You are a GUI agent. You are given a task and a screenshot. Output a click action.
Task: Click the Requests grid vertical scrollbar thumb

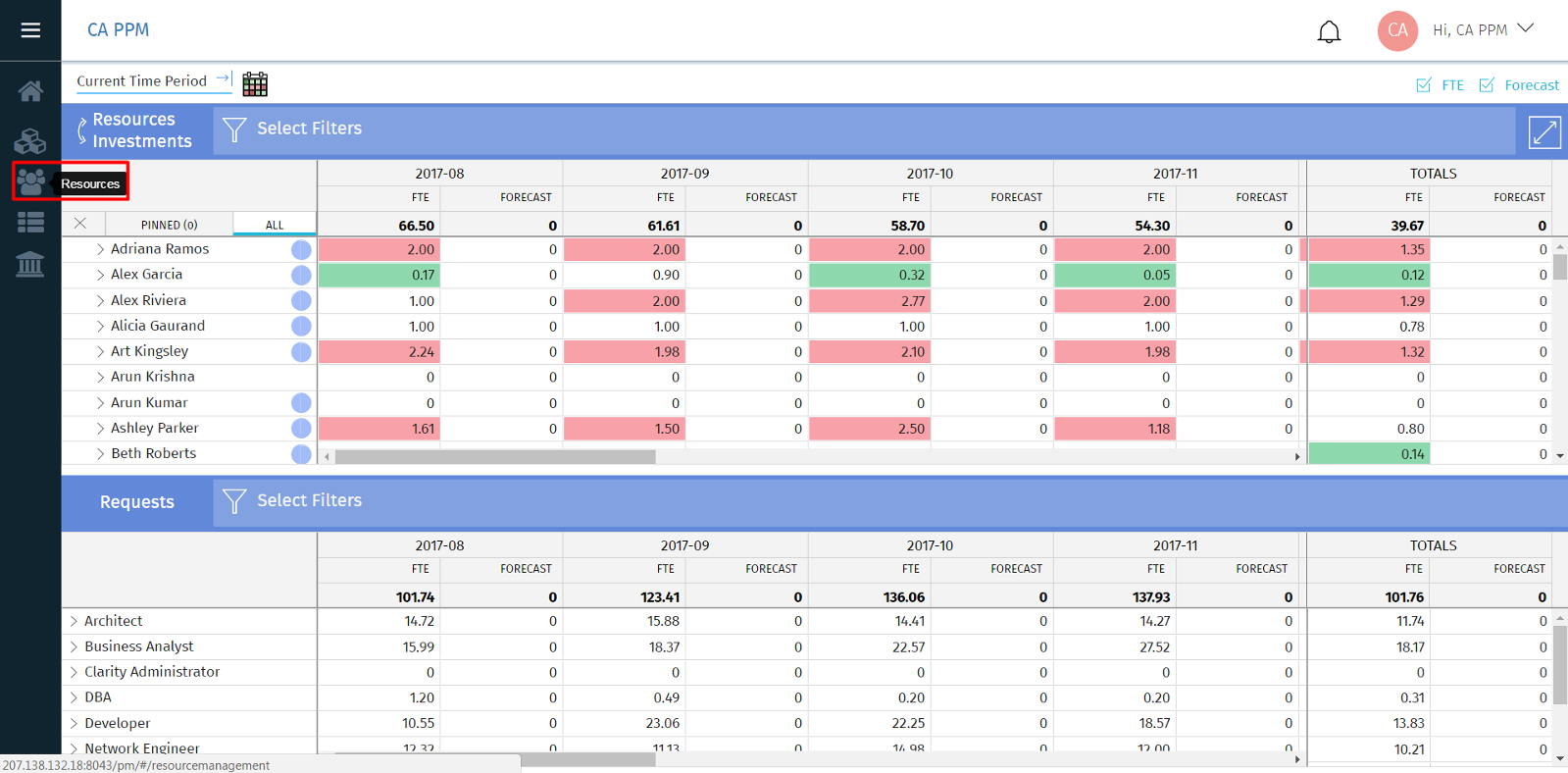click(x=1559, y=665)
